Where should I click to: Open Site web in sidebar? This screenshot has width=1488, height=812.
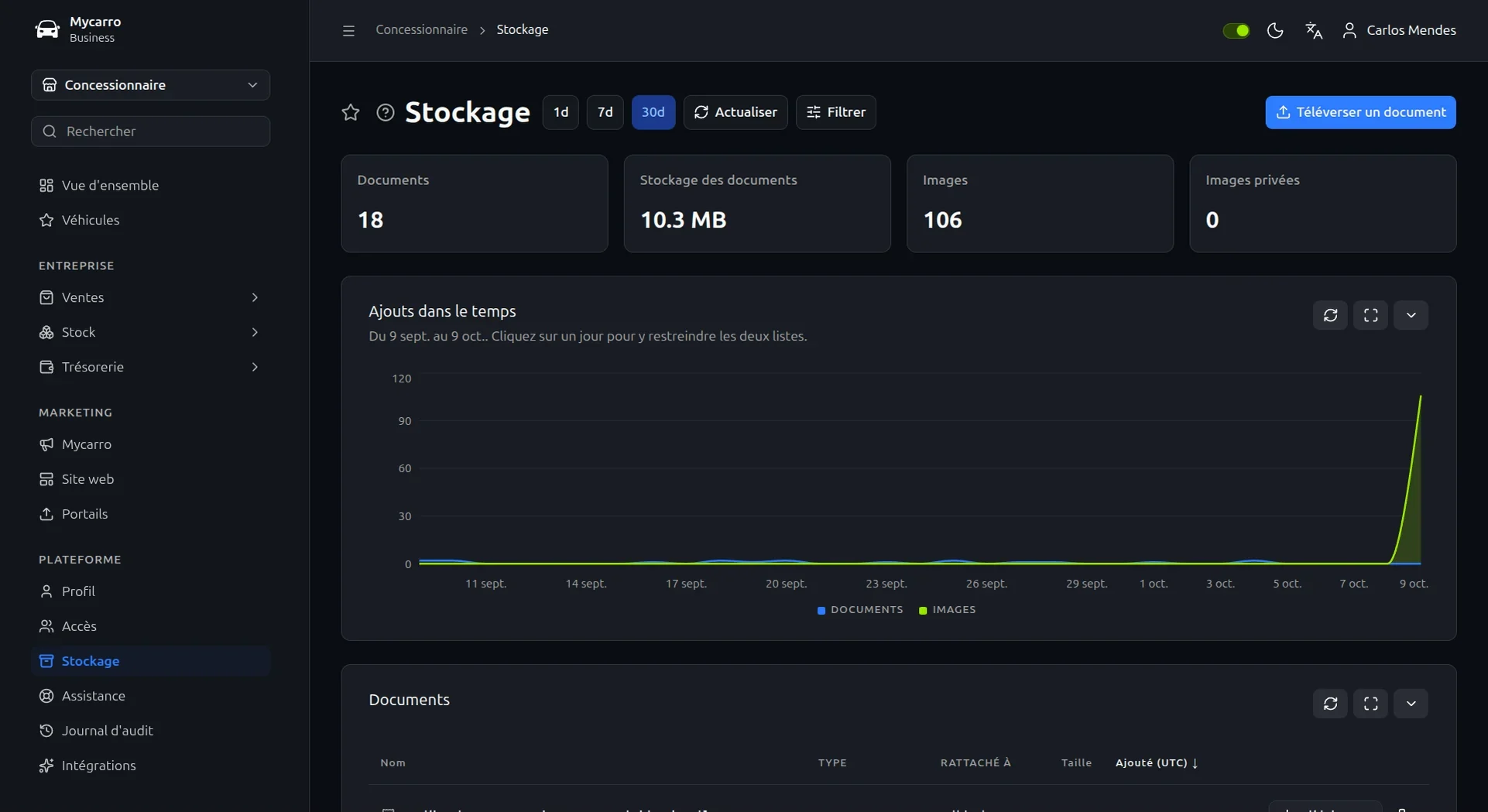[x=150, y=479]
